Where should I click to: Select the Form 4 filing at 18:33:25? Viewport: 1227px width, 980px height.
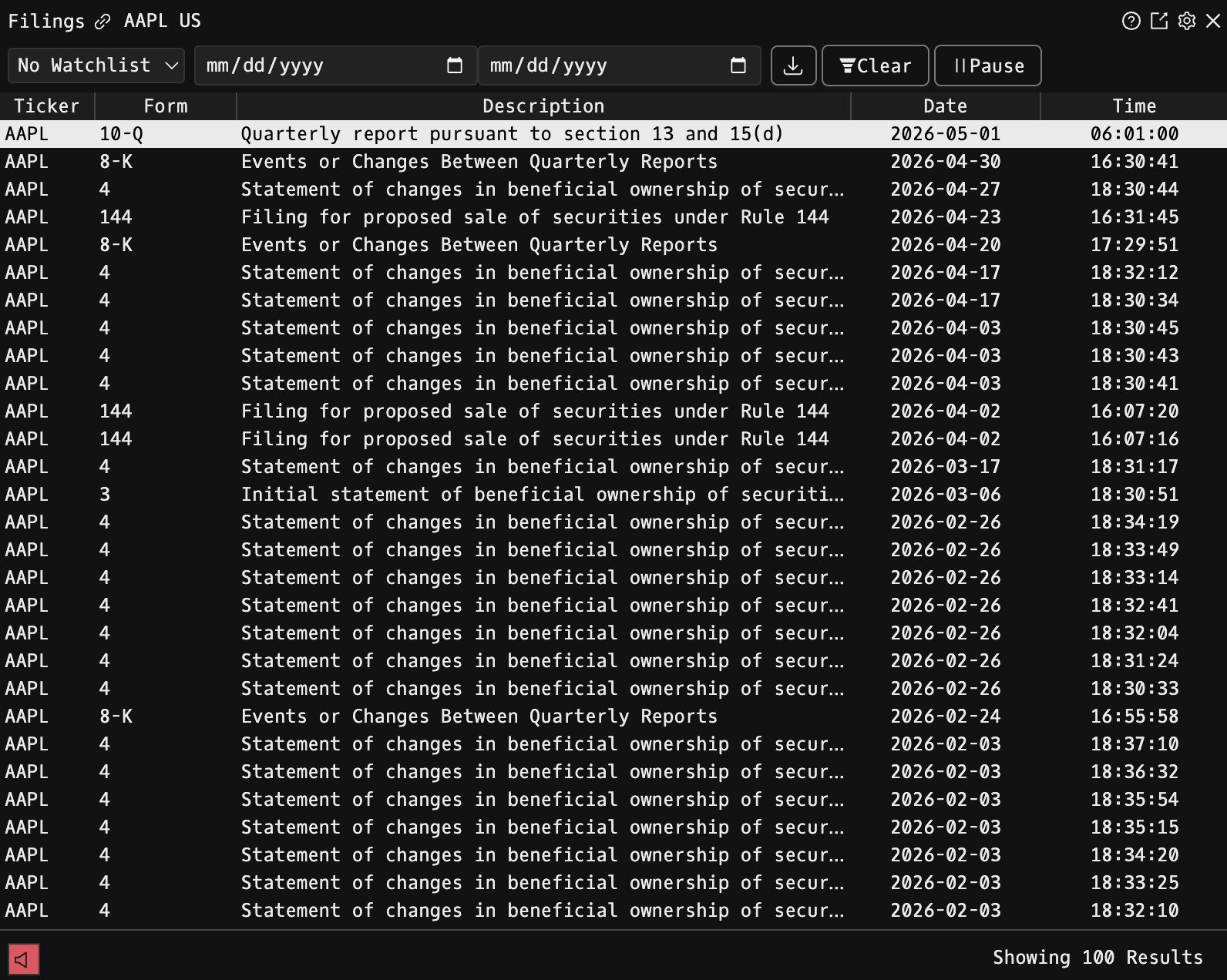click(x=613, y=883)
